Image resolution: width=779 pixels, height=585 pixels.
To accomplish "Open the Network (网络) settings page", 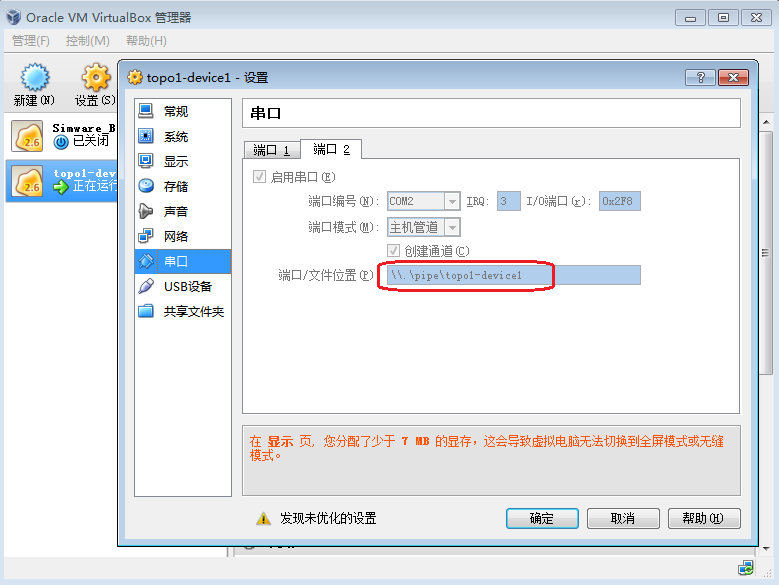I will [183, 236].
